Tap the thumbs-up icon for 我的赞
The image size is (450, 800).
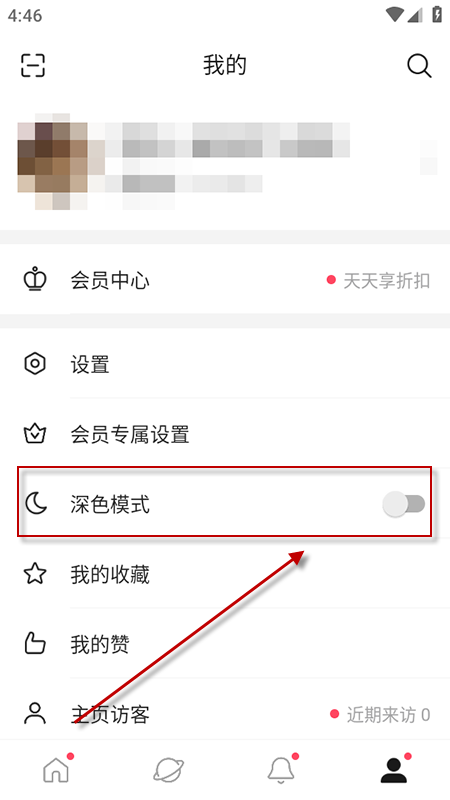35,644
